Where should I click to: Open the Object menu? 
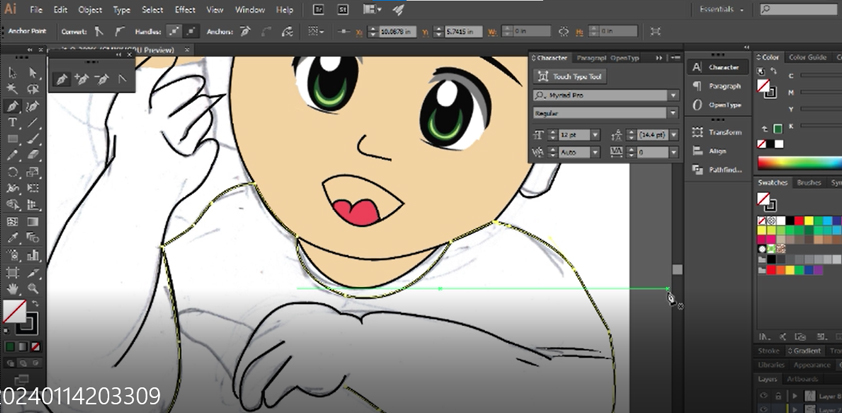[90, 10]
